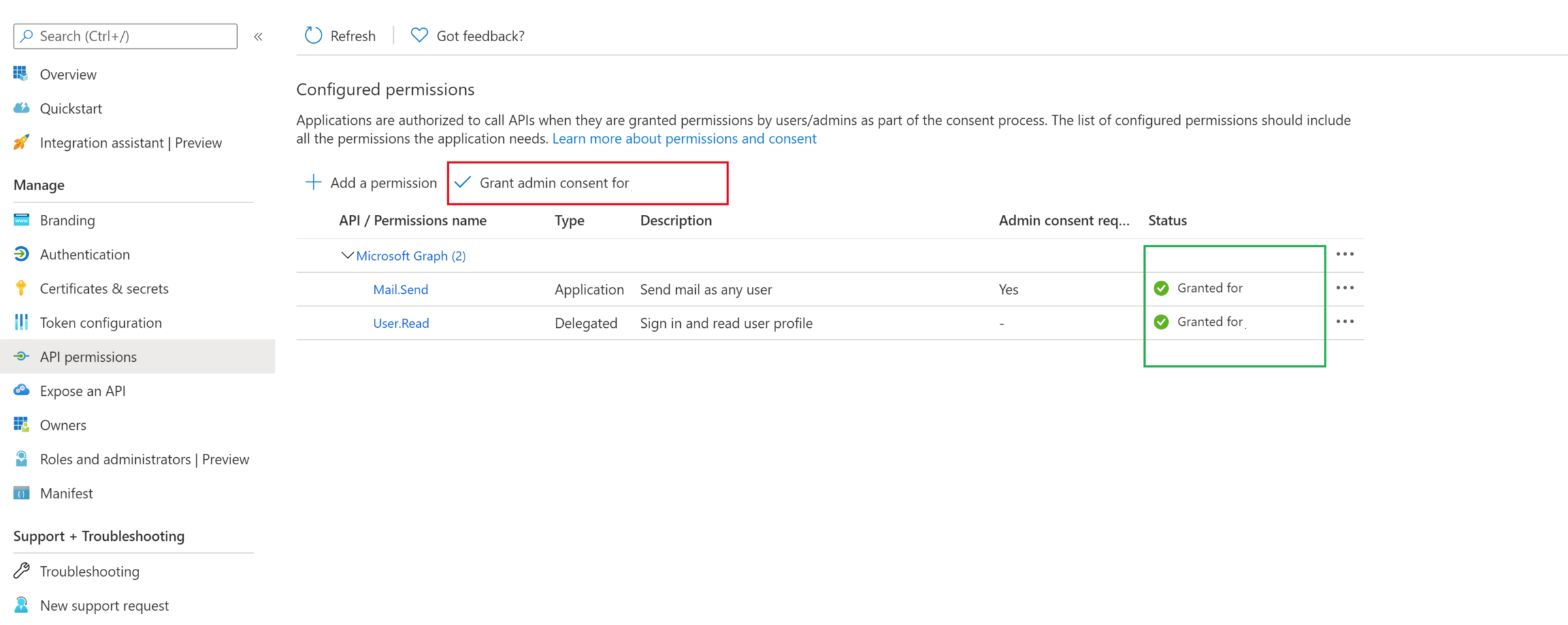Click the API permissions icon
Screen dimensions: 1568x625
(x=21, y=356)
